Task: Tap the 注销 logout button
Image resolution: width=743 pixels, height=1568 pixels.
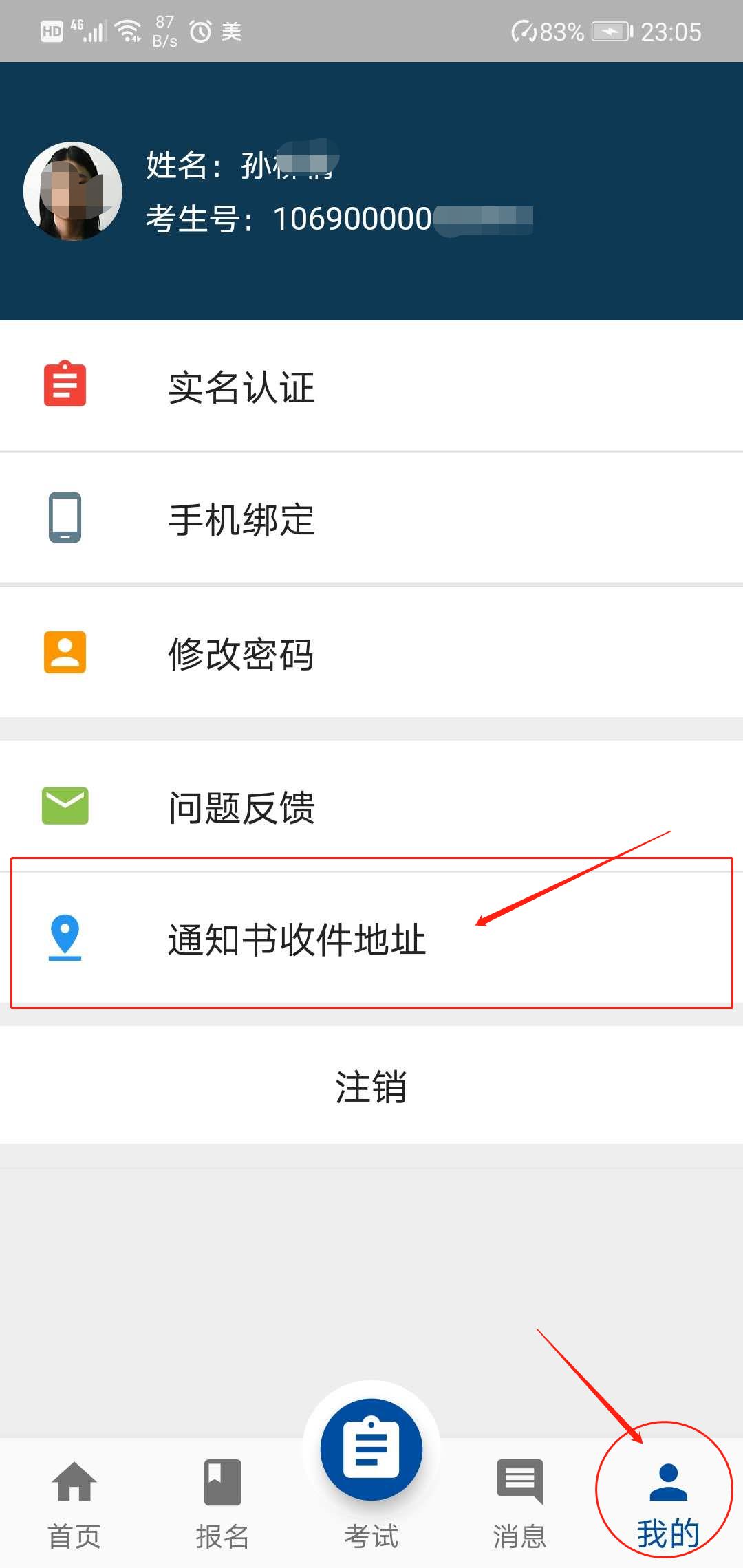Action: [371, 1085]
